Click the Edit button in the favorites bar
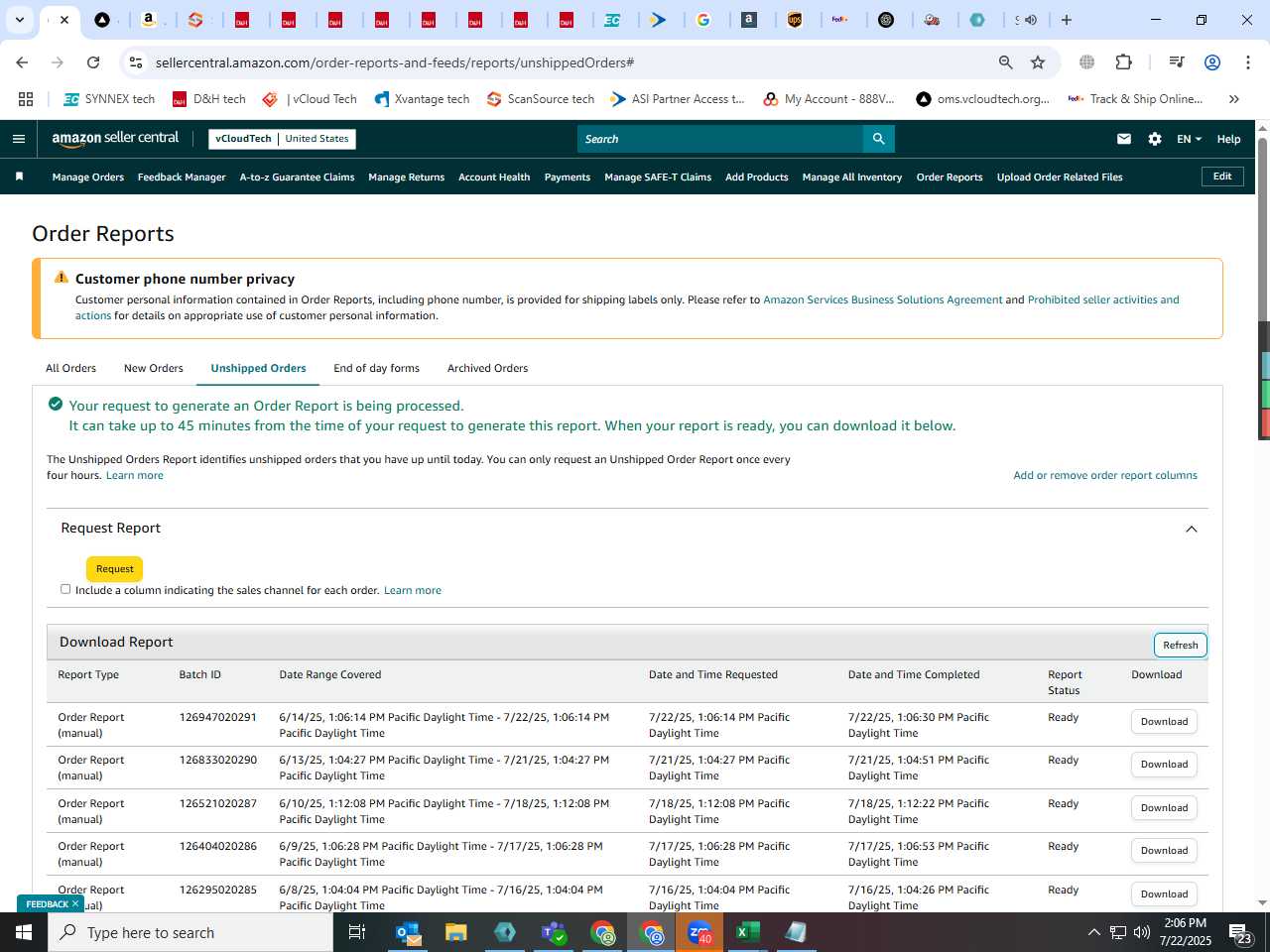Image resolution: width=1270 pixels, height=952 pixels. [1222, 177]
